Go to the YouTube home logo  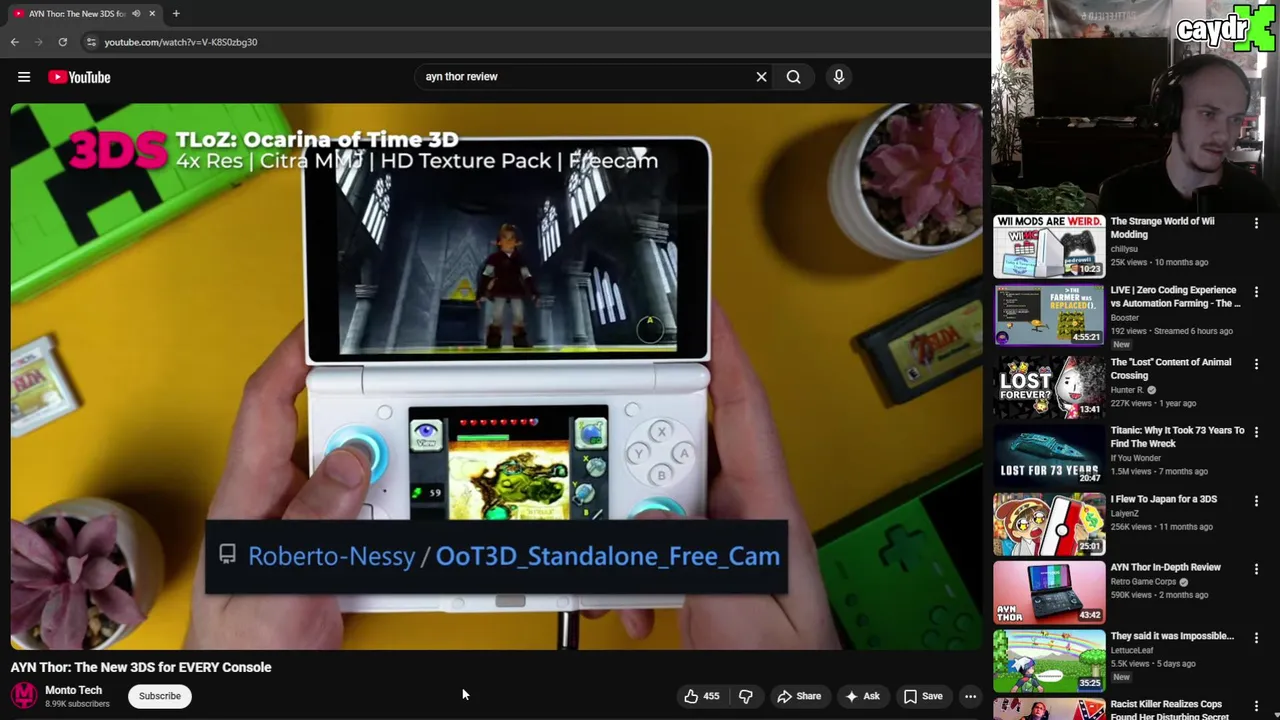(x=79, y=77)
